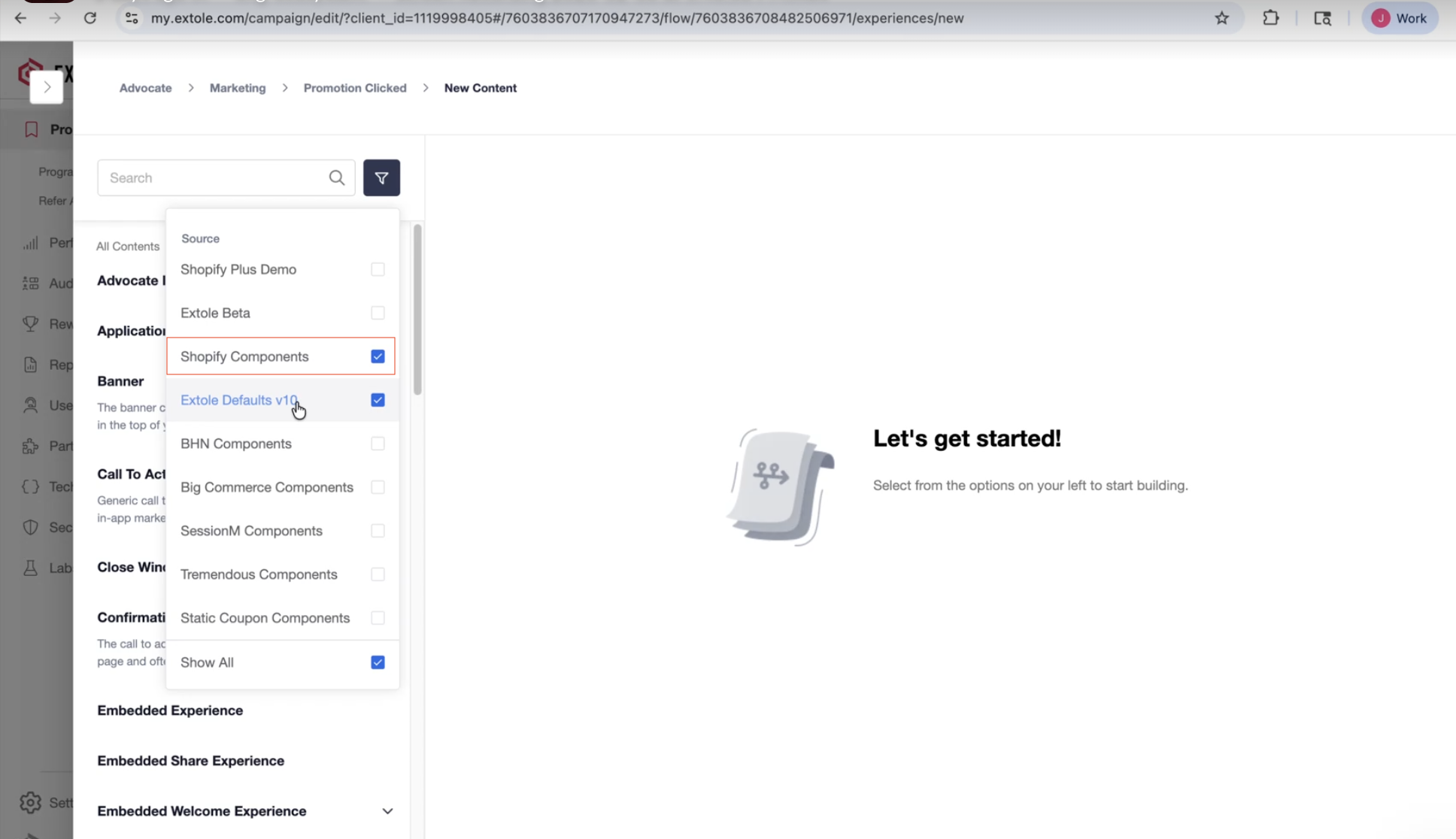The width and height of the screenshot is (1456, 839).
Task: Click the flask Labs icon
Action: pyautogui.click(x=30, y=568)
